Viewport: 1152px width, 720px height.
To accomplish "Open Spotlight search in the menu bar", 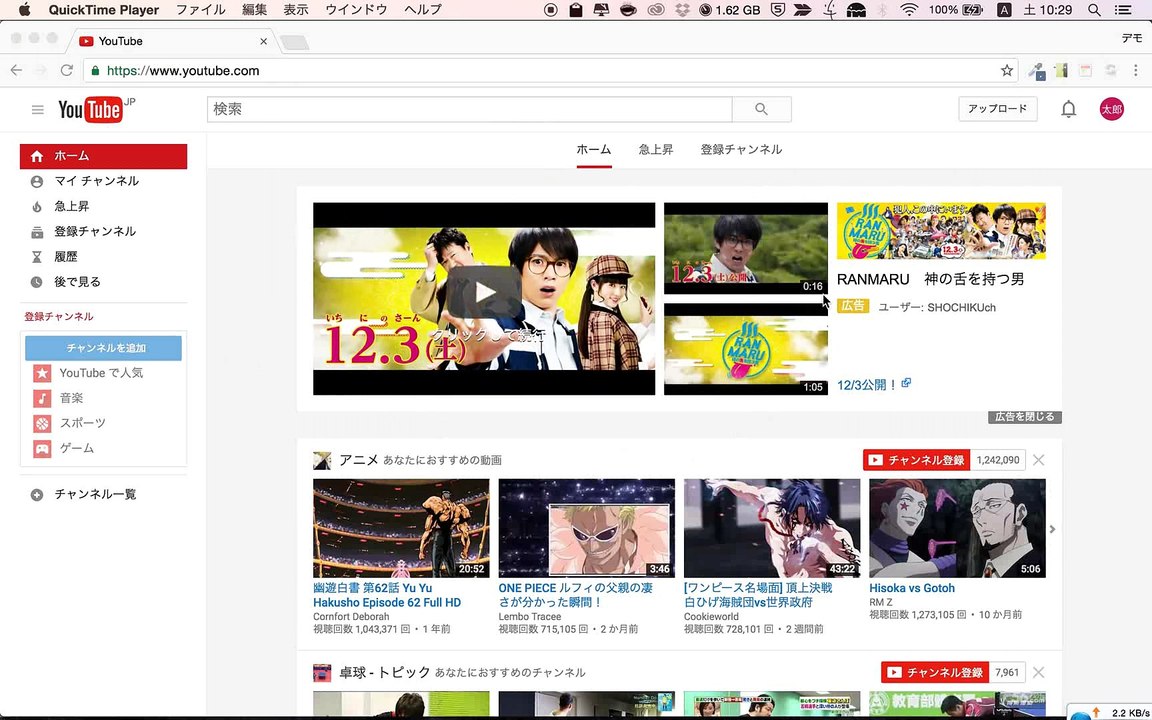I will [1094, 10].
